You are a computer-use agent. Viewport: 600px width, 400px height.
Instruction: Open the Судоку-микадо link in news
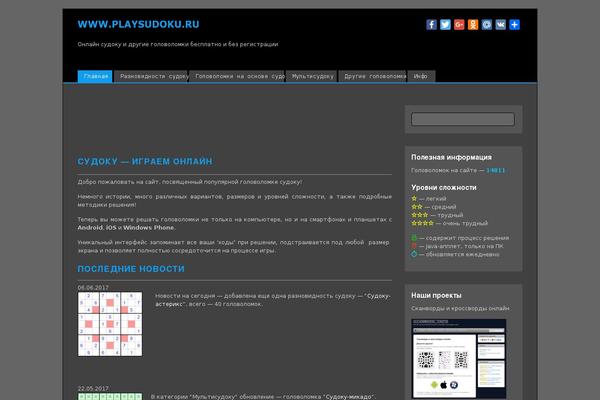click(349, 397)
